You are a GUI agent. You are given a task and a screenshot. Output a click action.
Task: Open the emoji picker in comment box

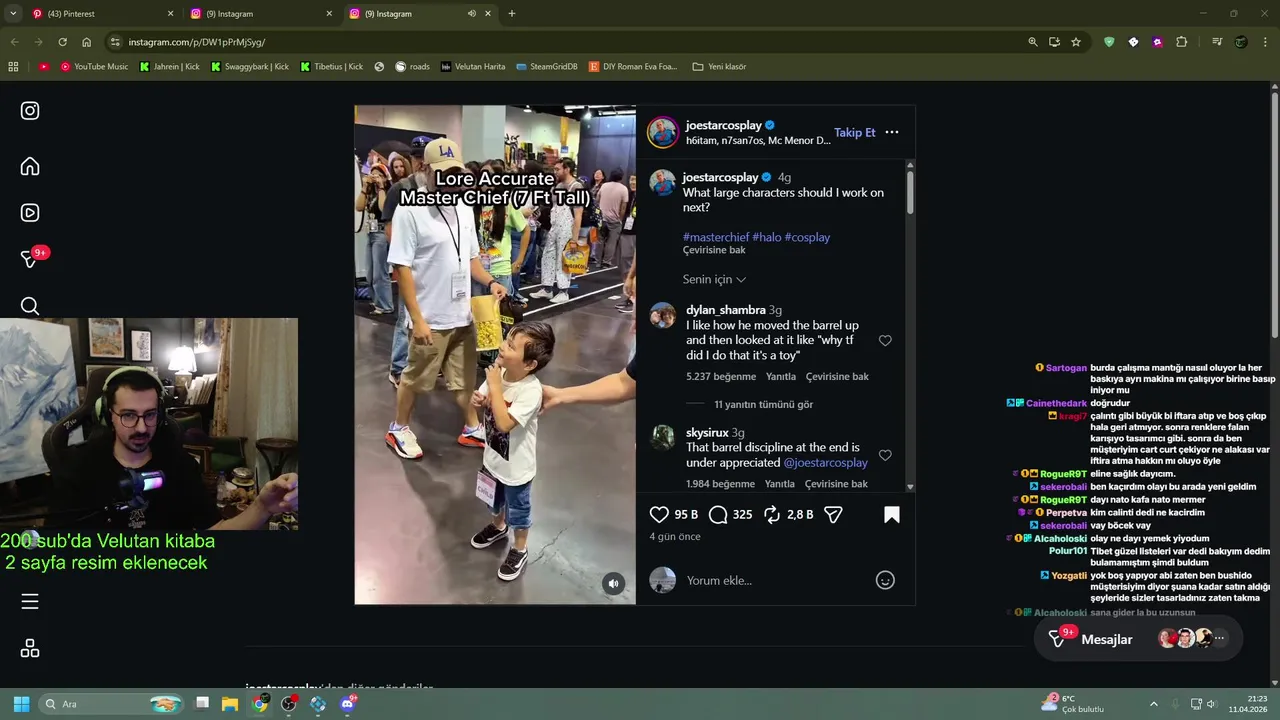point(885,580)
